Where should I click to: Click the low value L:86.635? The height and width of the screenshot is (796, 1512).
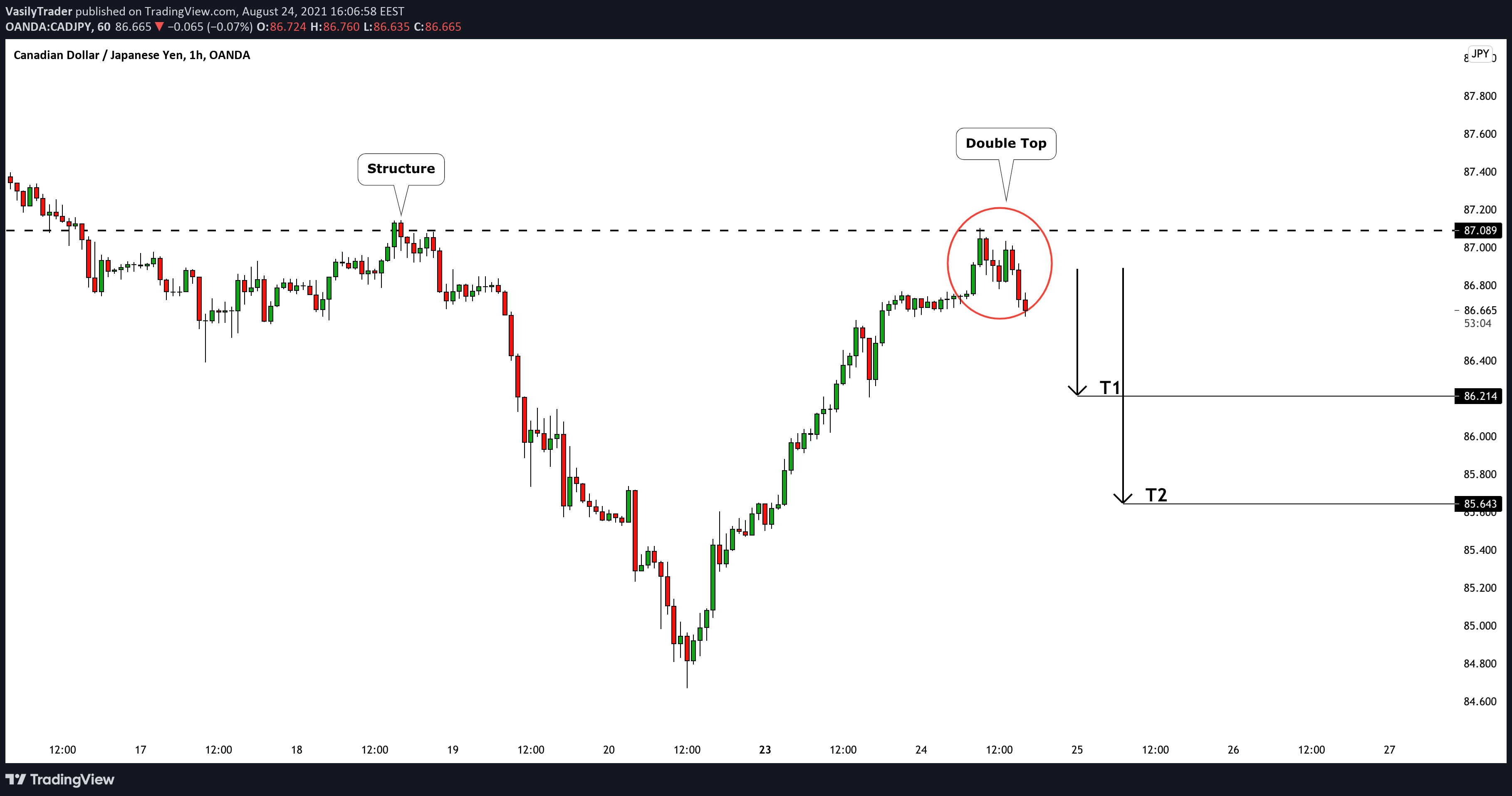pos(386,27)
